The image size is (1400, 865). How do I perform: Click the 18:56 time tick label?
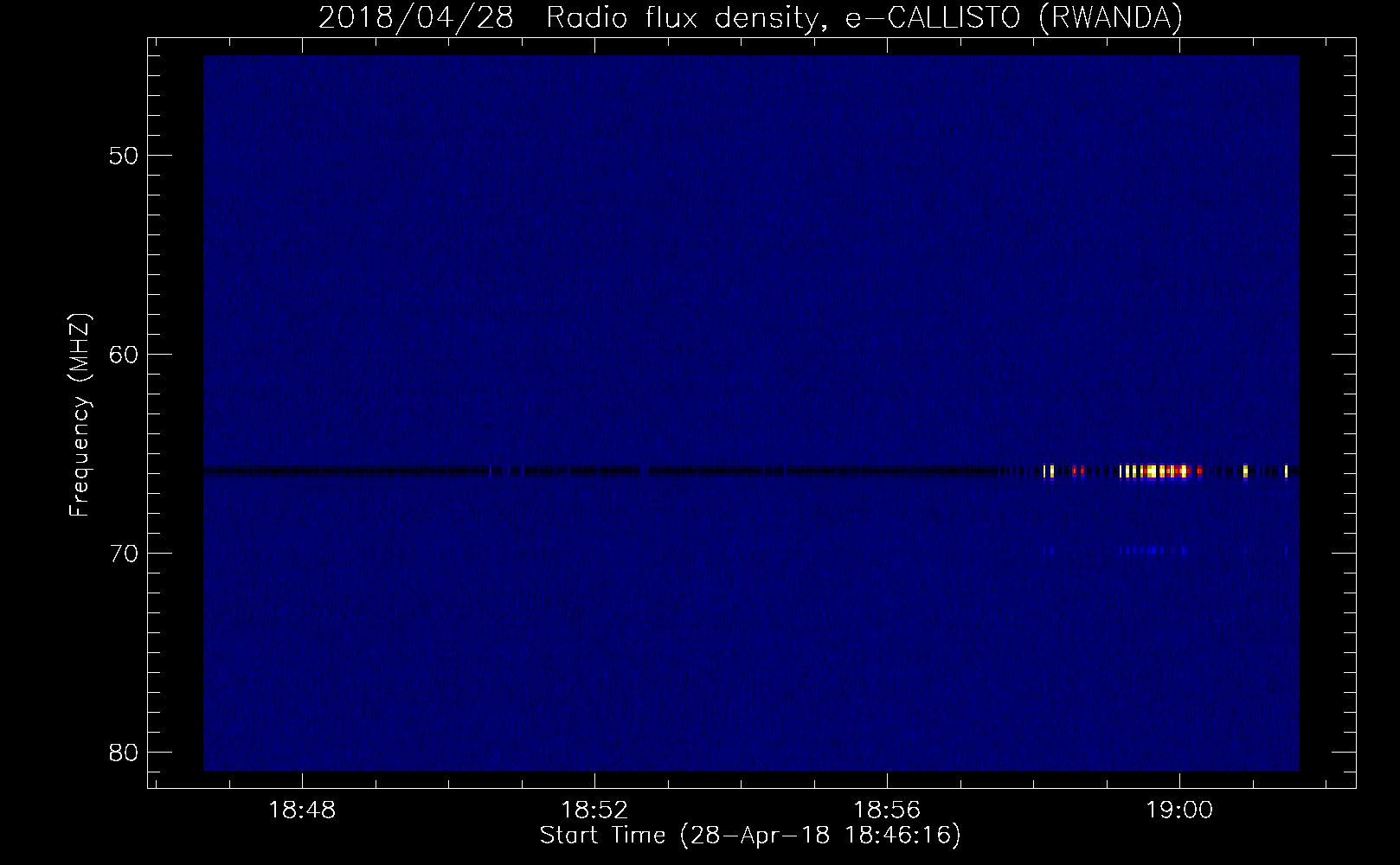click(x=887, y=811)
